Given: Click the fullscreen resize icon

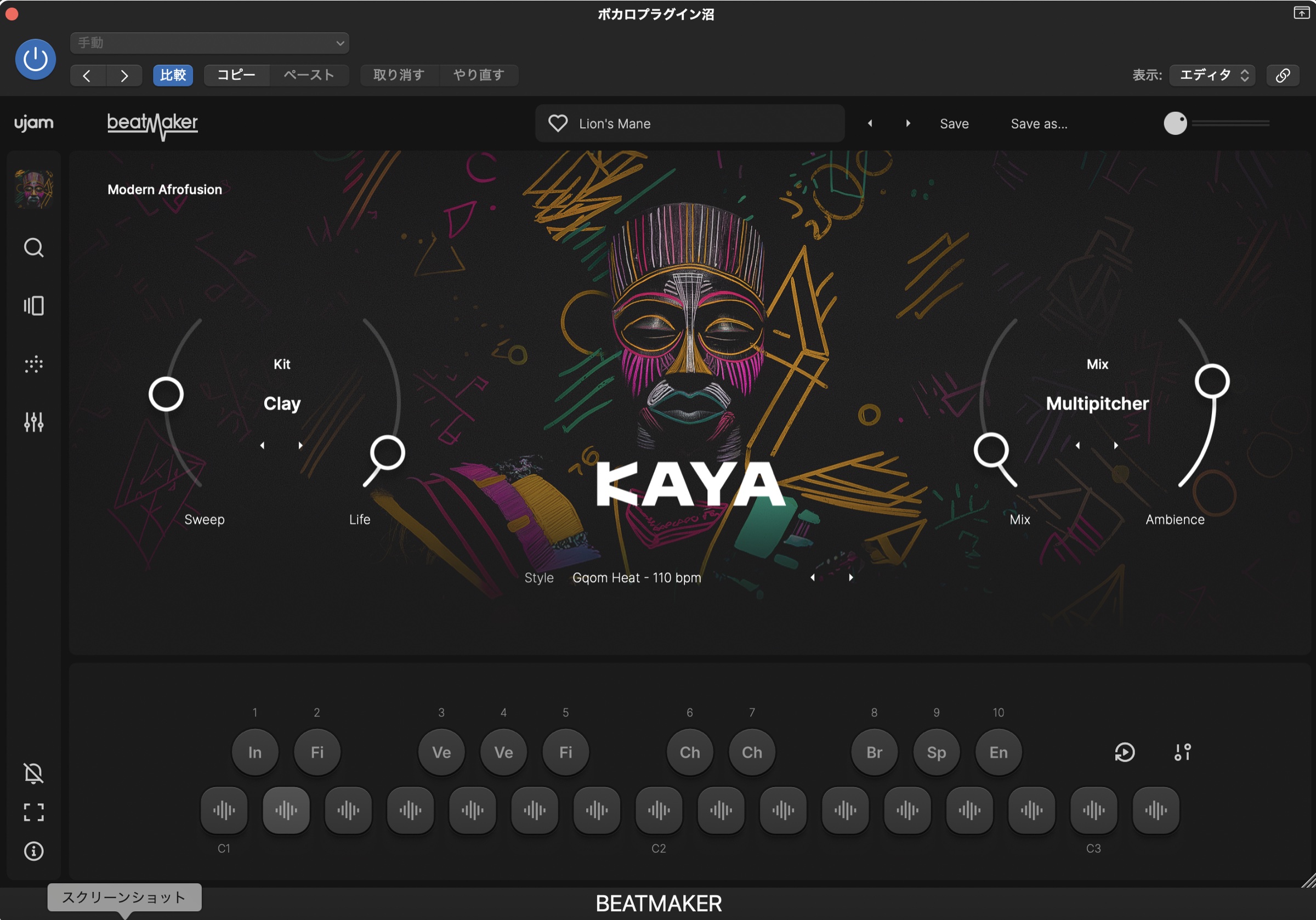Looking at the screenshot, I should click(x=34, y=811).
